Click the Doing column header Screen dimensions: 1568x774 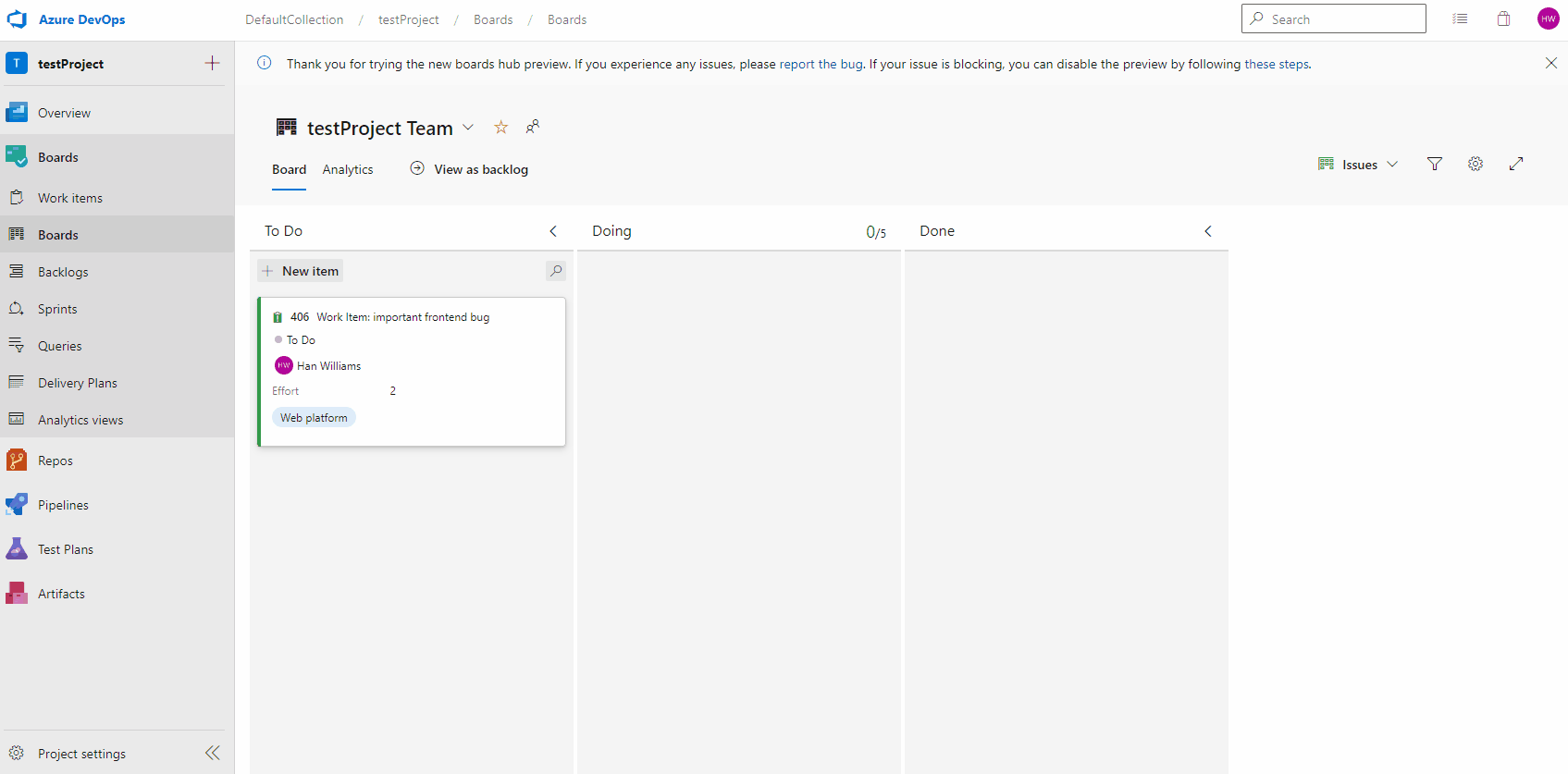(611, 231)
